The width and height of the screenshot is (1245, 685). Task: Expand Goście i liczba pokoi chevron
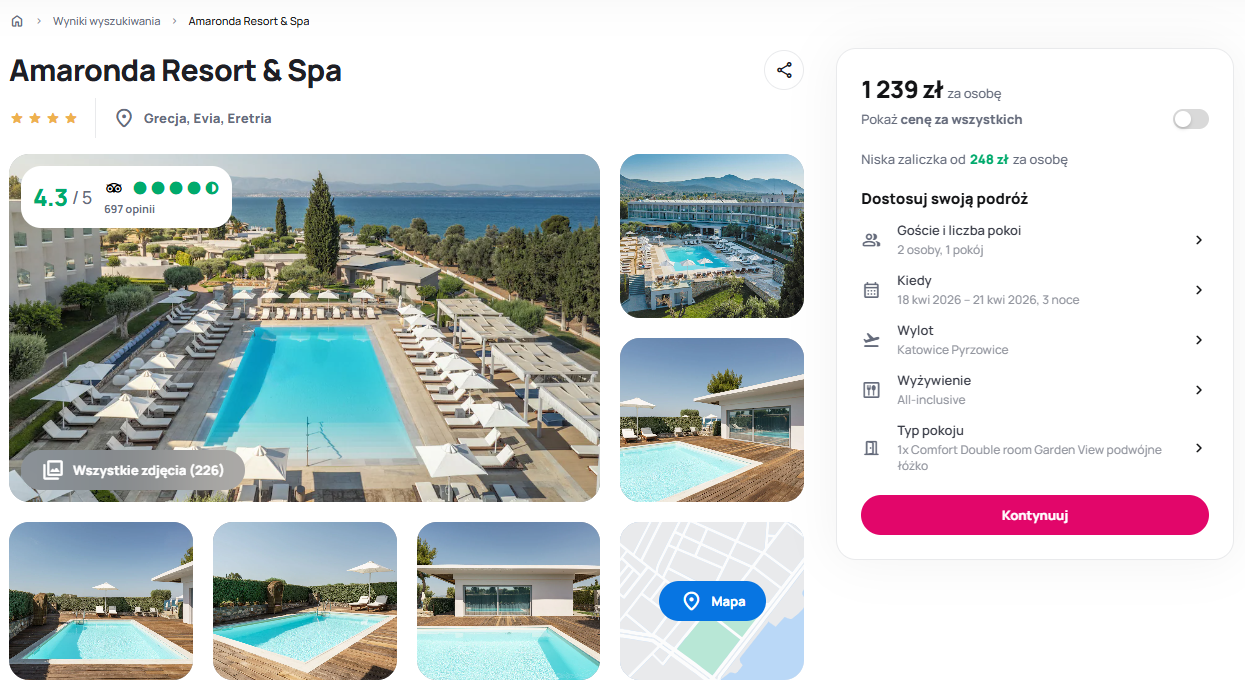coord(1199,240)
